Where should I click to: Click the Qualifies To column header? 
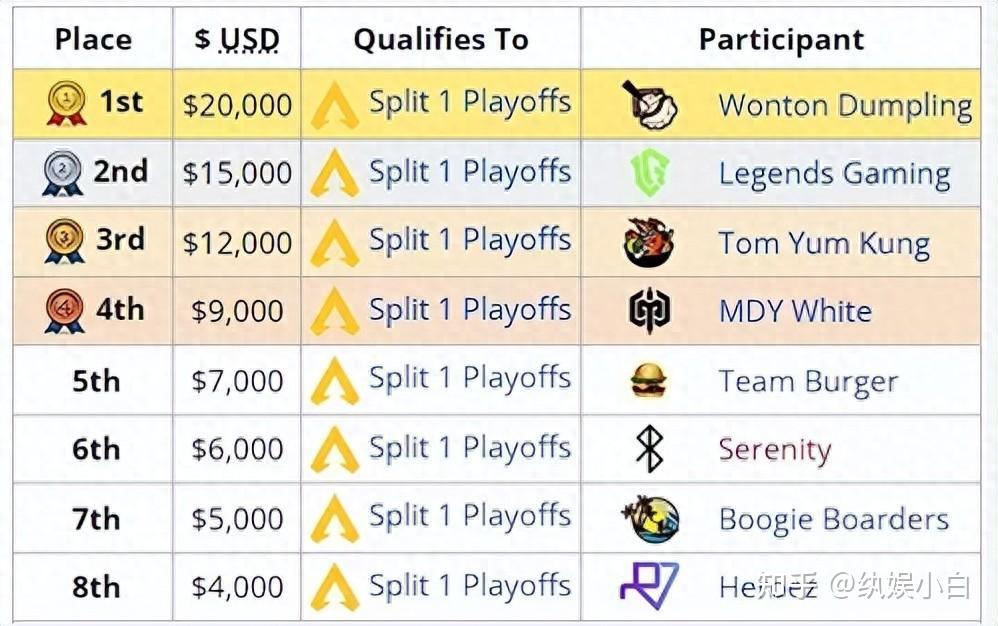point(440,40)
